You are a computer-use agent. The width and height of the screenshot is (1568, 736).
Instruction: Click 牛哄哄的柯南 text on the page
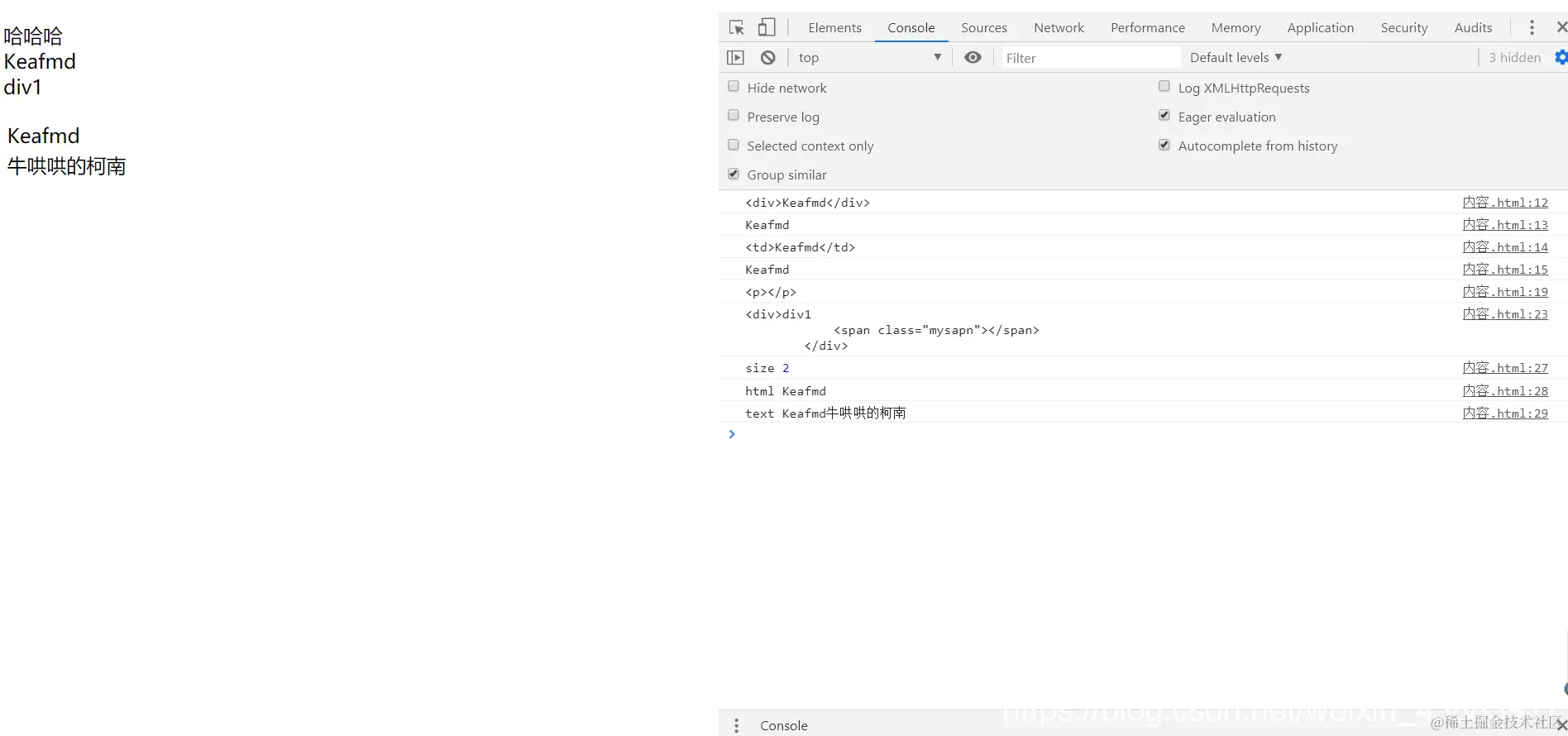coord(66,166)
